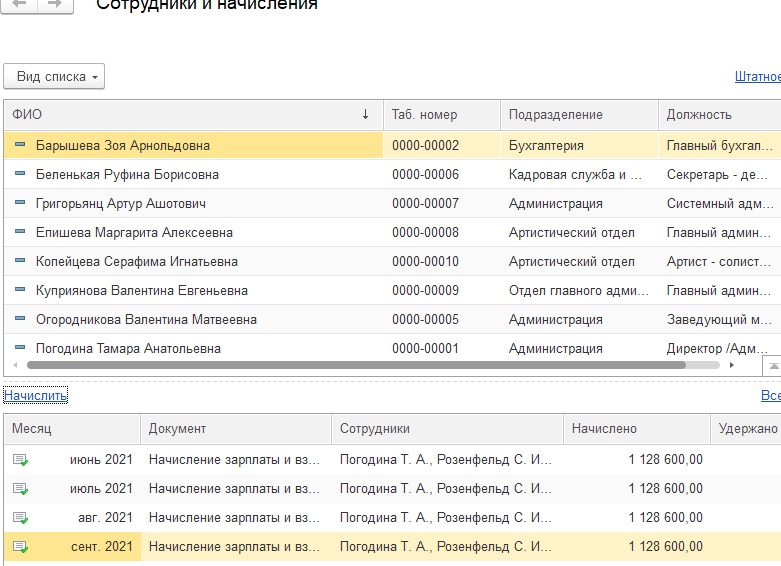Click the posted document icon for авг. 2021

(20, 518)
